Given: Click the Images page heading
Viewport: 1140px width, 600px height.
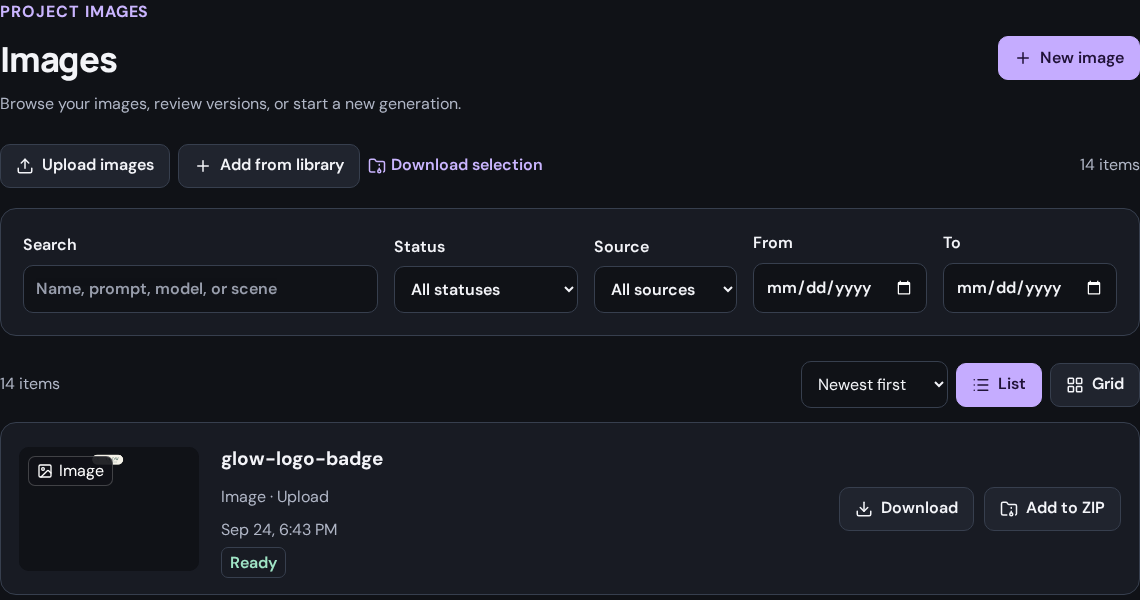Looking at the screenshot, I should point(58,60).
